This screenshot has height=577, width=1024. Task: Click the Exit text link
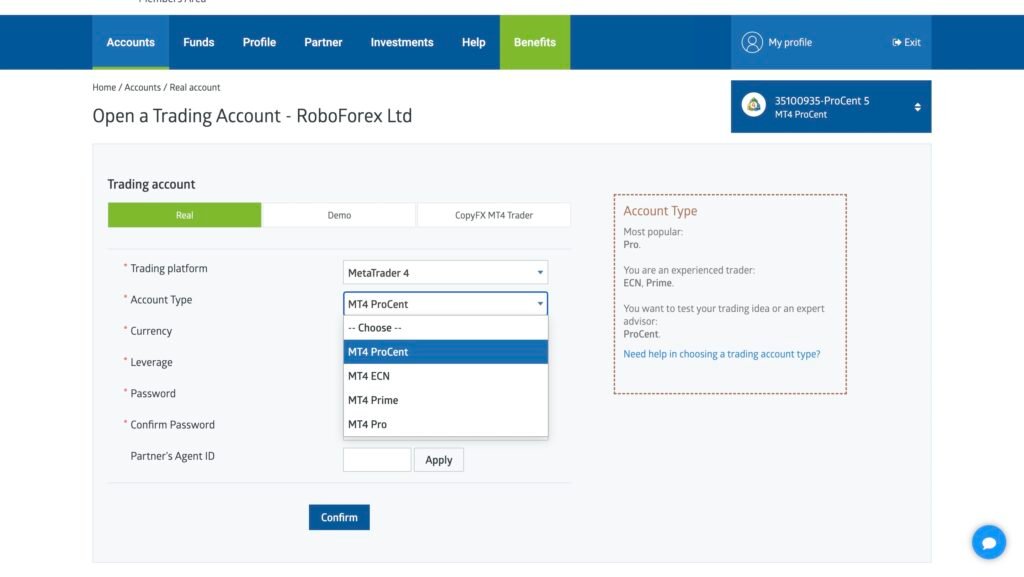(912, 42)
